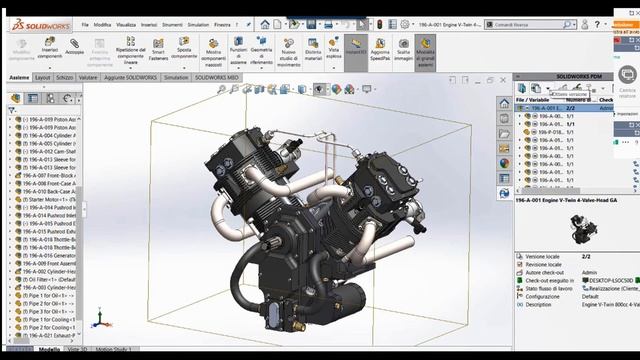
Task: Click the Apply Scene icon
Action: 349,89
